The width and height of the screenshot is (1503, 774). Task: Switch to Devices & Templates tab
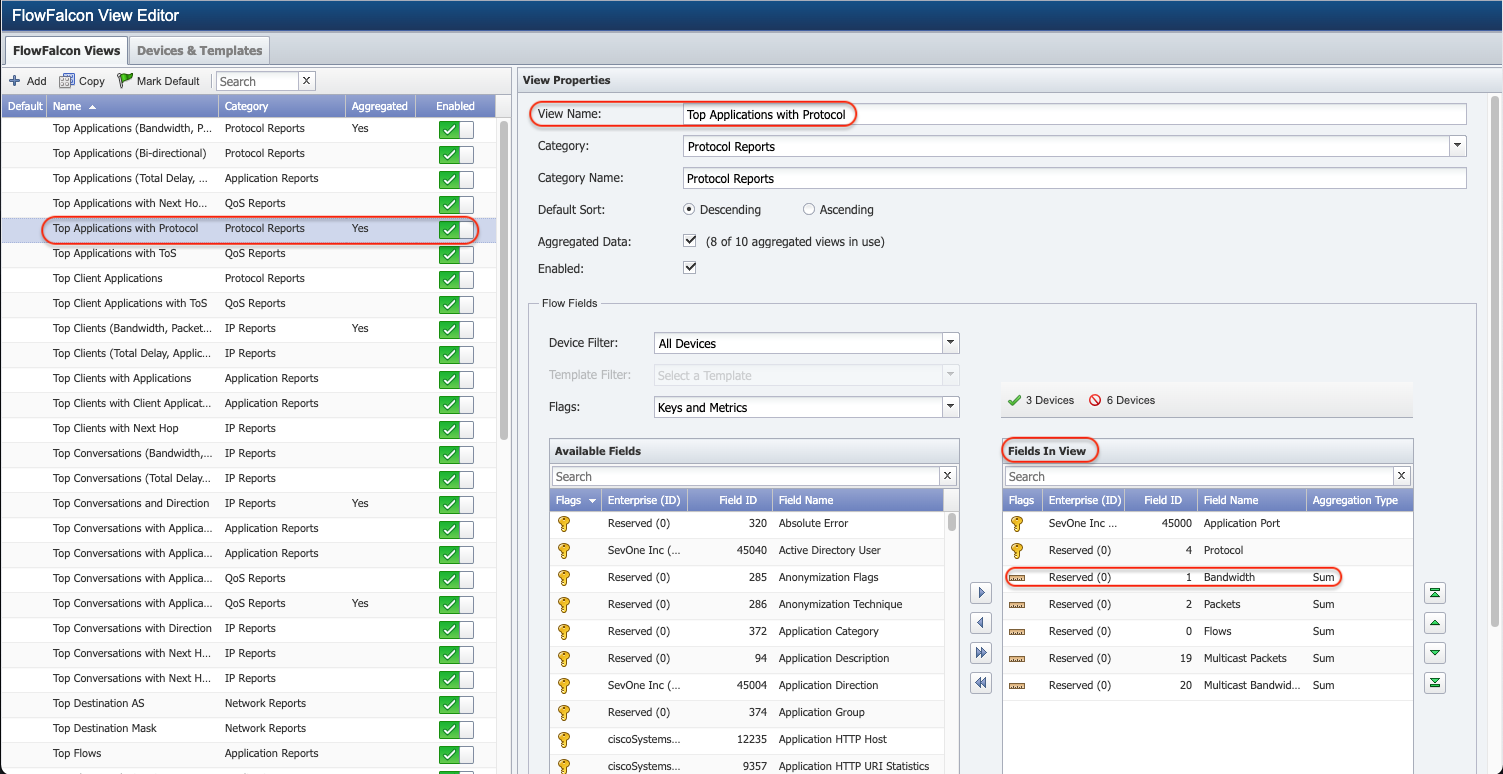pyautogui.click(x=199, y=50)
